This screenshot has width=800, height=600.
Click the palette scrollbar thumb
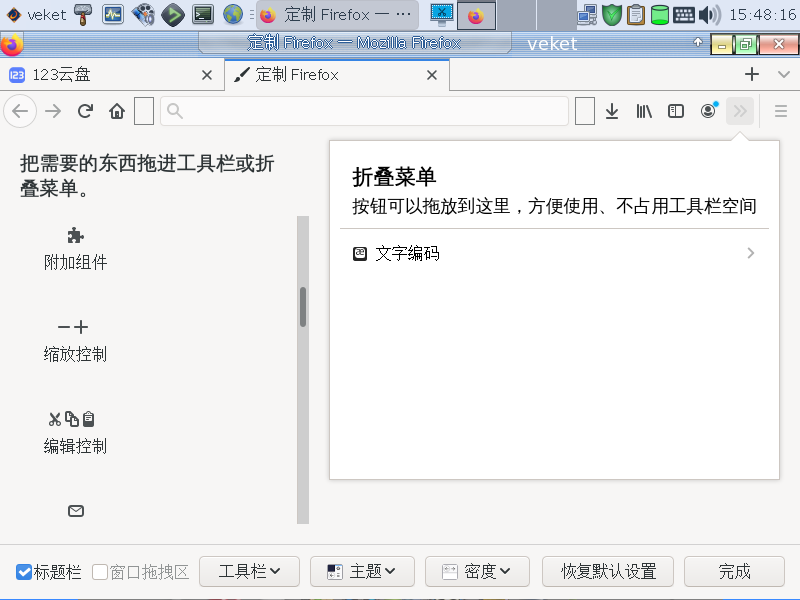[x=303, y=307]
